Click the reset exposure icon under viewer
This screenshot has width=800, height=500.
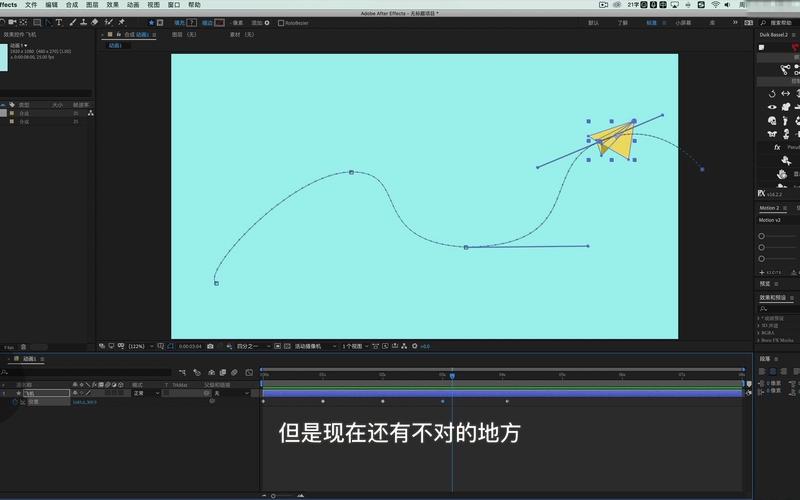[414, 346]
